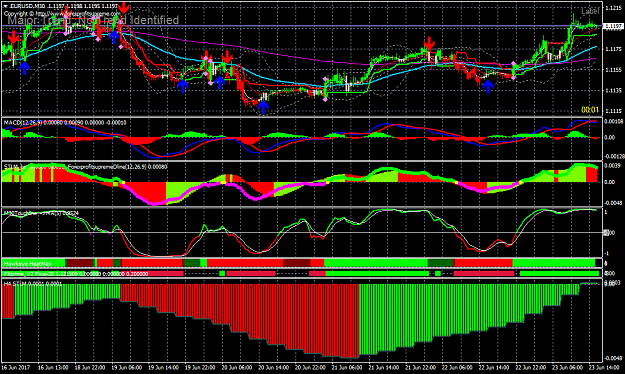Click the blue buy arrow below the 20 Jun 14:00 low
This screenshot has width=625, height=374.
click(263, 106)
